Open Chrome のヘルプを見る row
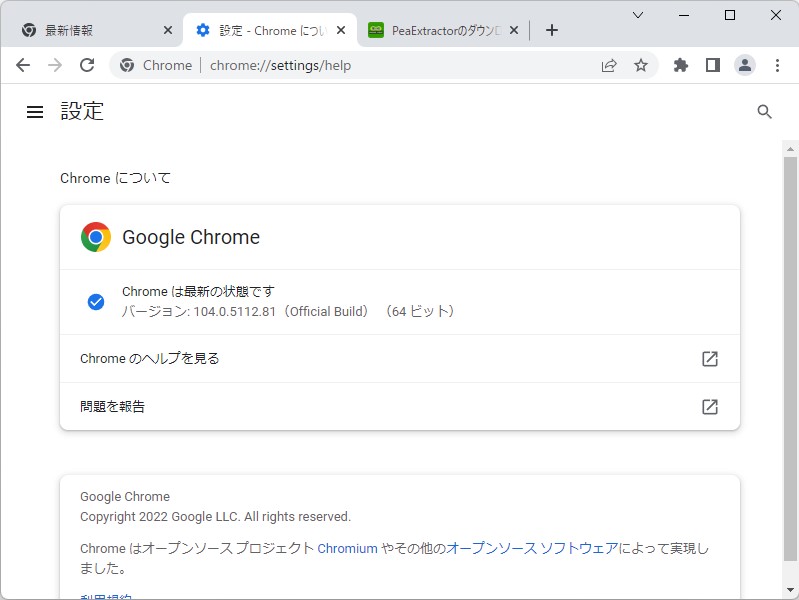The width and height of the screenshot is (799, 600). [400, 358]
